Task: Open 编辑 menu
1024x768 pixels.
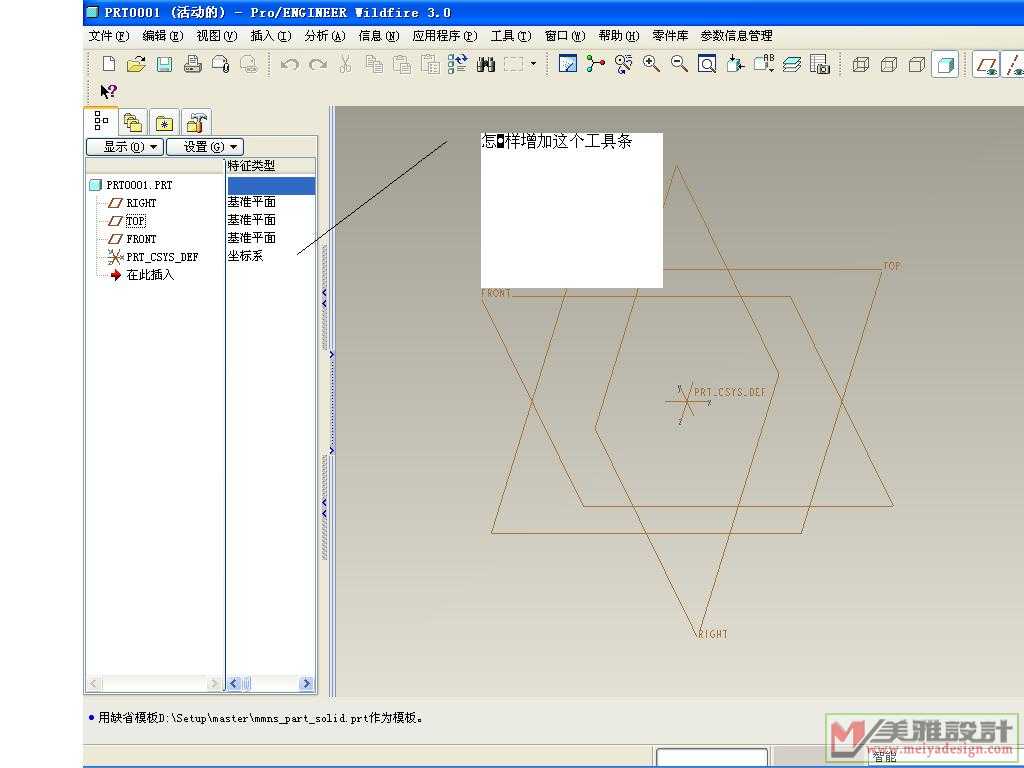Action: click(x=163, y=36)
